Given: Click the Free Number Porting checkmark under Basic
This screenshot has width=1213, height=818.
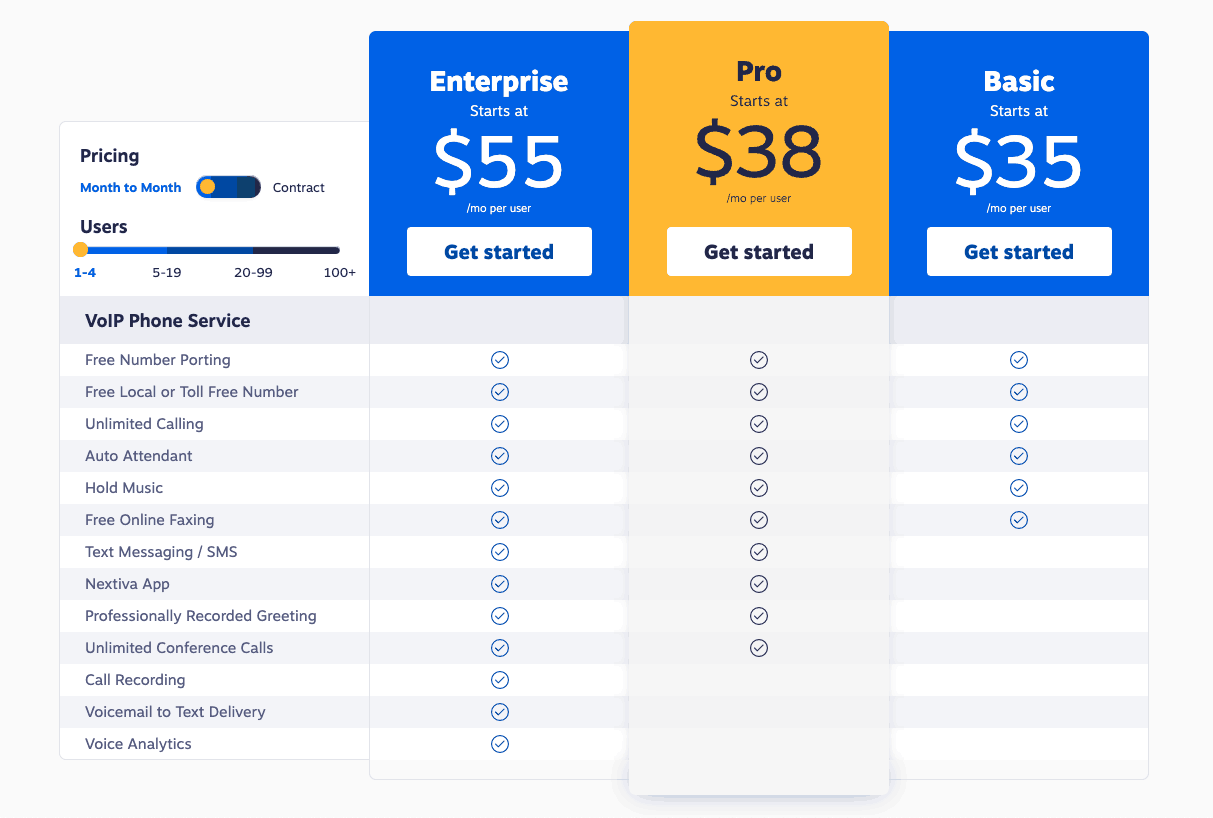Looking at the screenshot, I should [x=1018, y=359].
